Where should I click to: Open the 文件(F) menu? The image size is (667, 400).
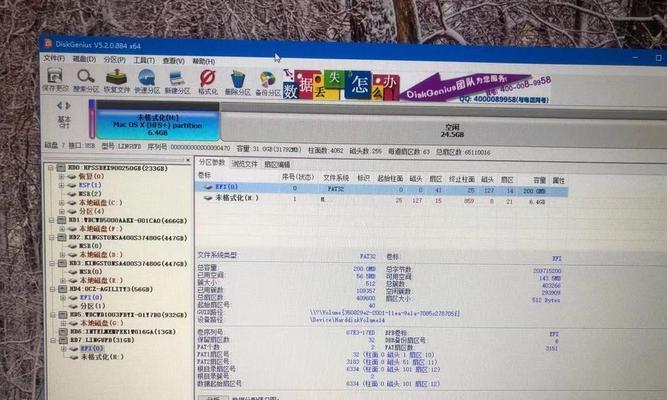click(54, 58)
